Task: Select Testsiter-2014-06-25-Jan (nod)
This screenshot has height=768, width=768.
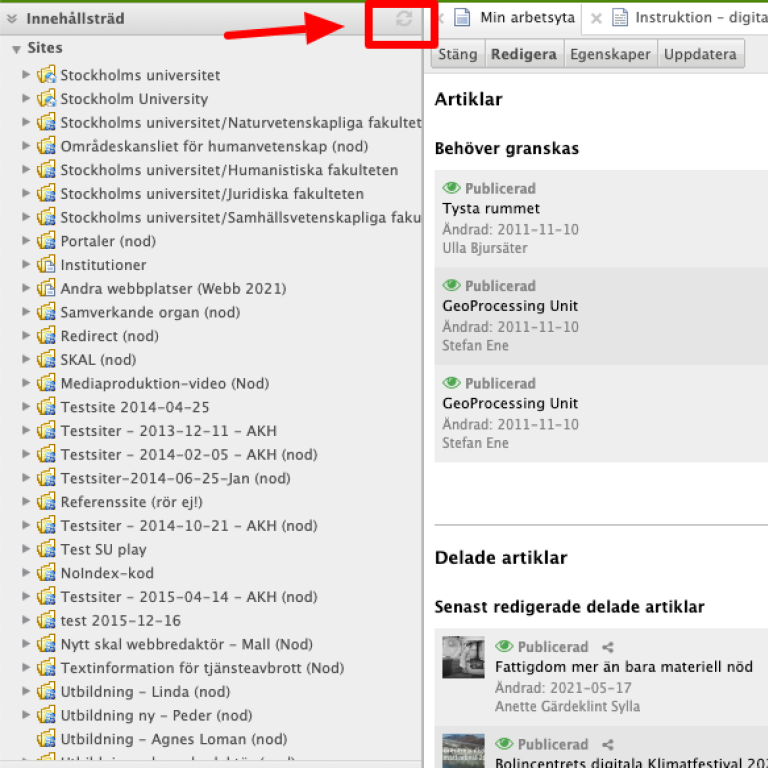Action: pyautogui.click(x=175, y=478)
